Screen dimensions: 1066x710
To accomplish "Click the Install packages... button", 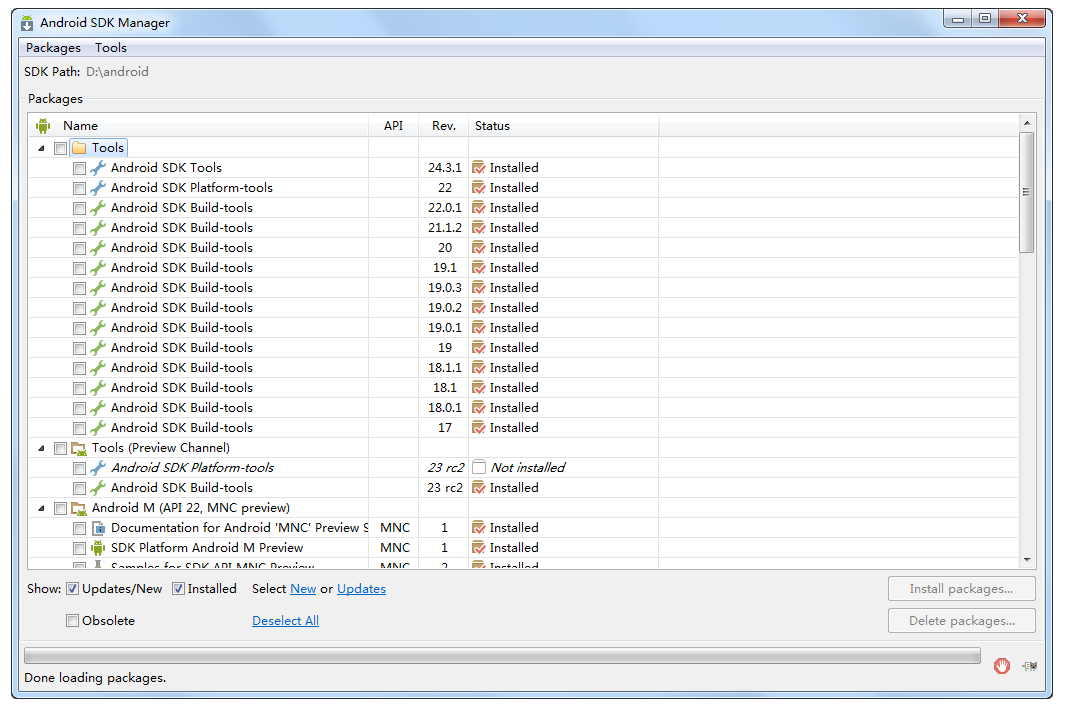I will pos(961,589).
